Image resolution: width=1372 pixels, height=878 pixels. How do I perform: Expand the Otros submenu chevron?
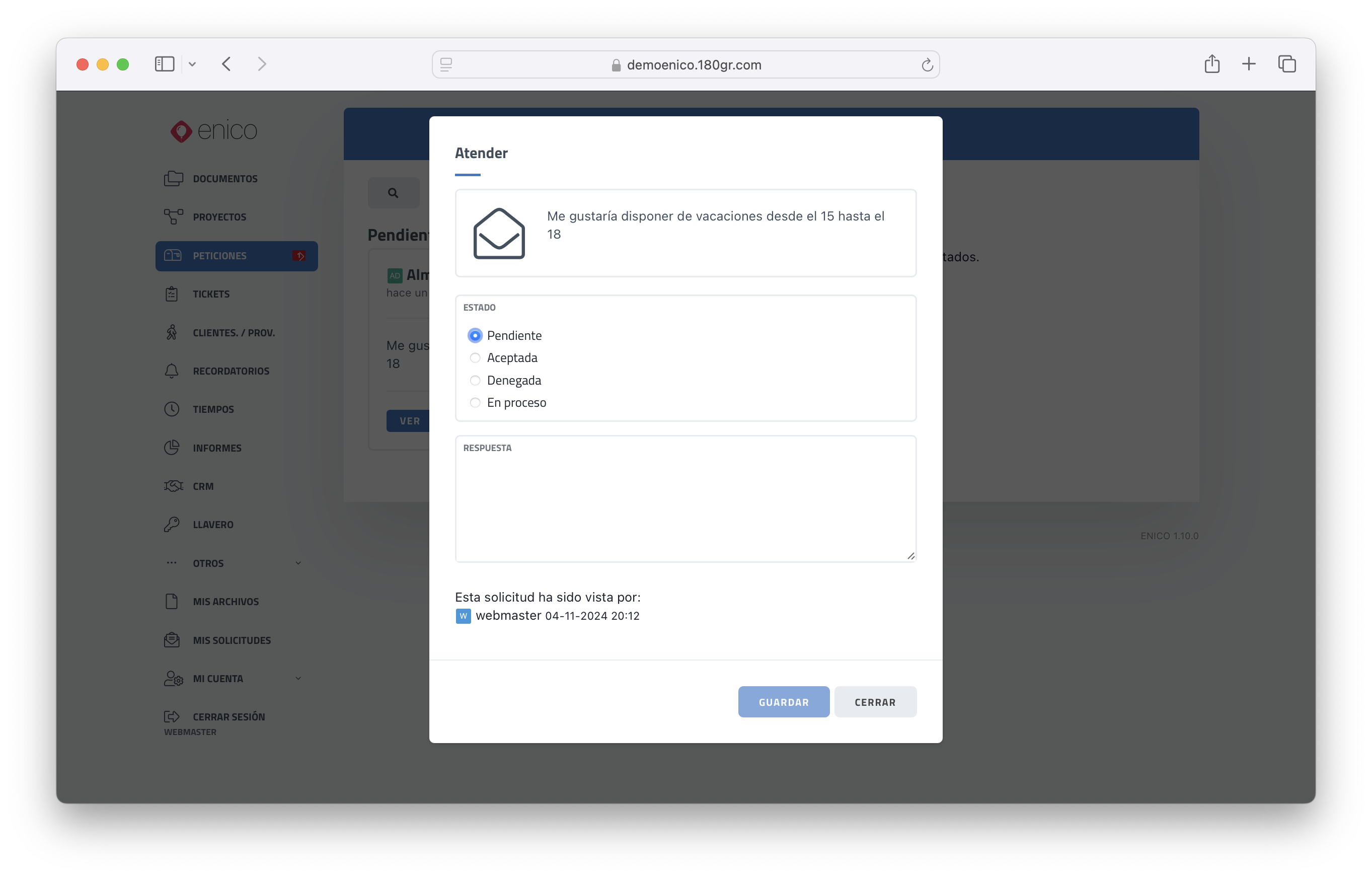(298, 563)
